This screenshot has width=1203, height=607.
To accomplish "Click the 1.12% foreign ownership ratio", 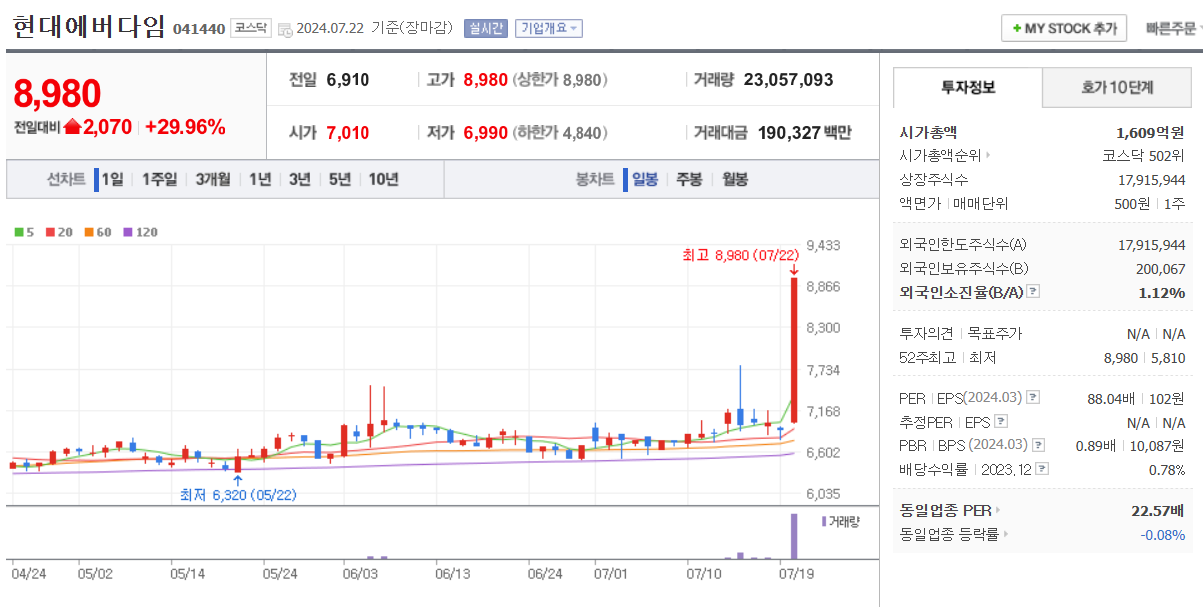I will [x=1162, y=292].
